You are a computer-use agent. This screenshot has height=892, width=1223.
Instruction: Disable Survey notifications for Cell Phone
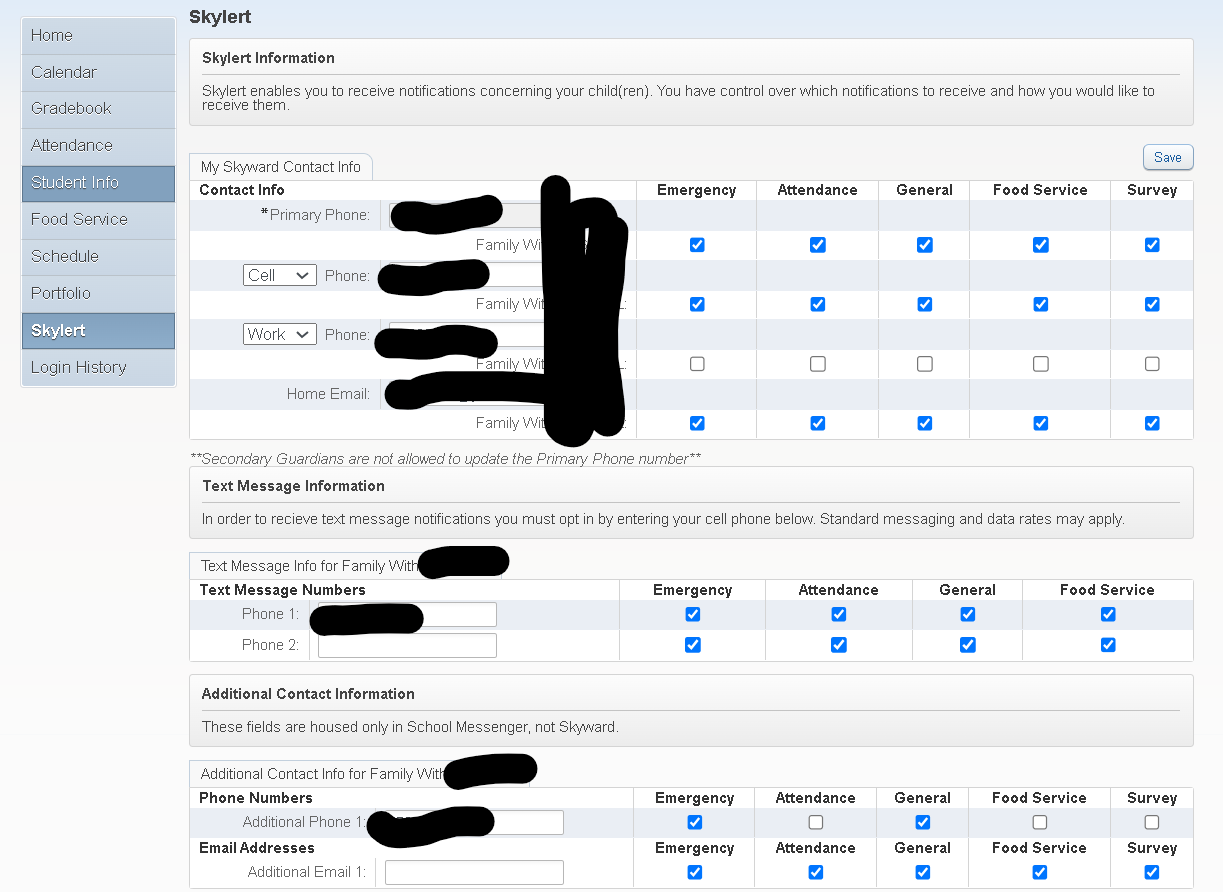tap(1152, 304)
